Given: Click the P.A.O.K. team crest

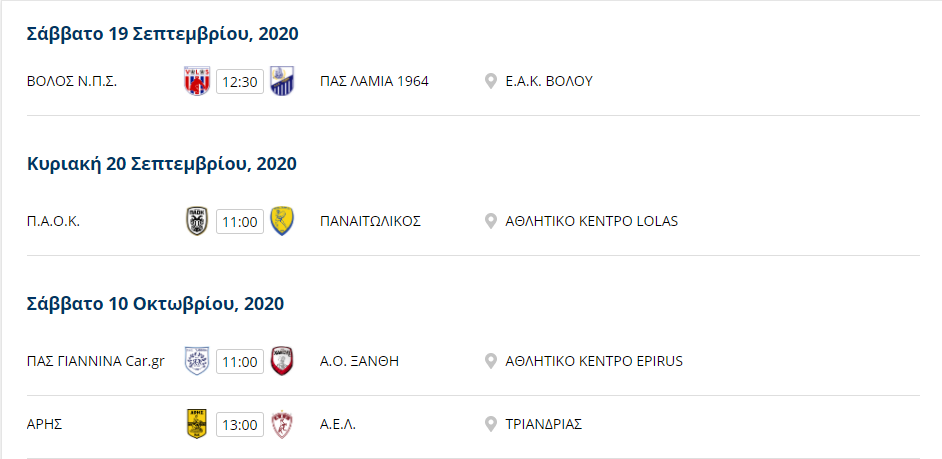Looking at the screenshot, I should tap(197, 222).
